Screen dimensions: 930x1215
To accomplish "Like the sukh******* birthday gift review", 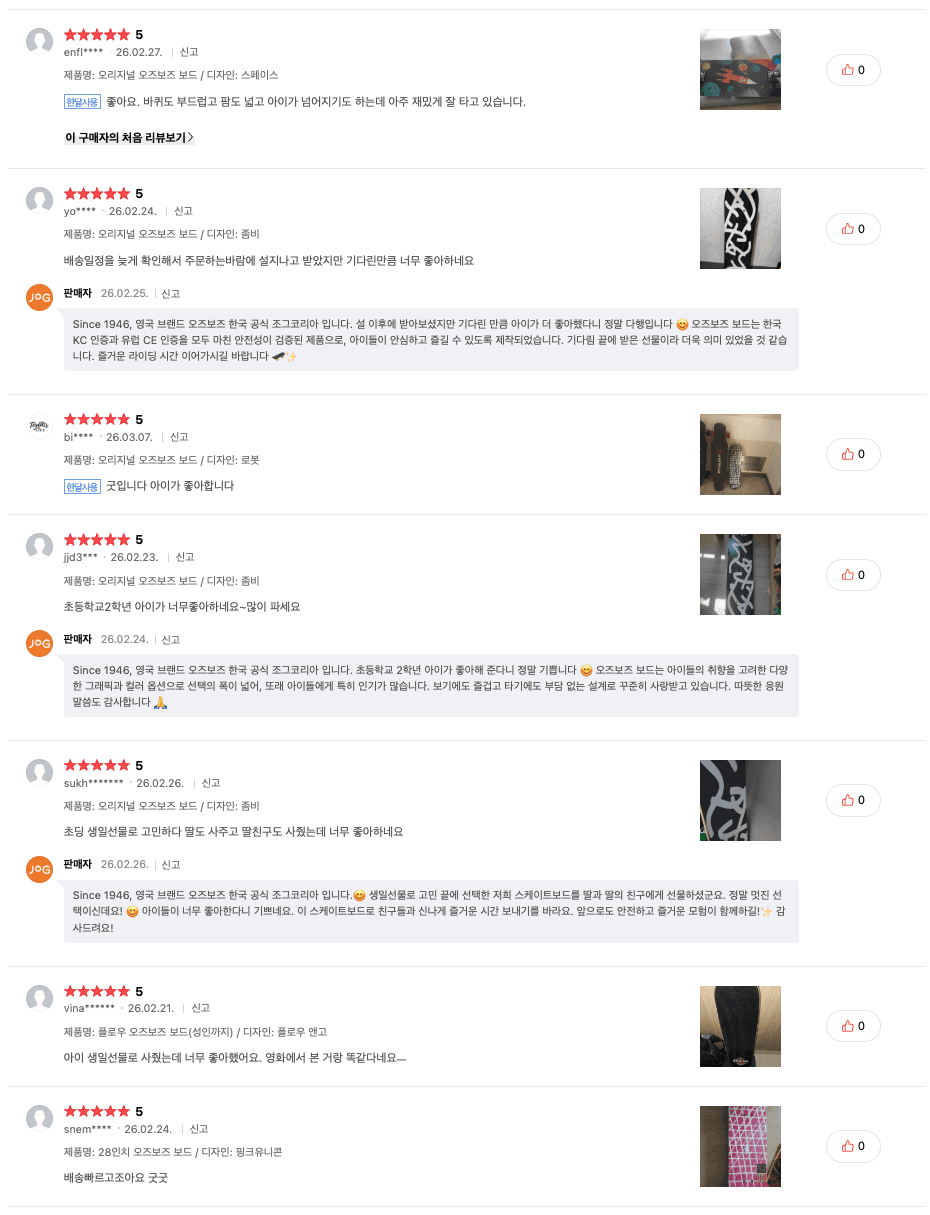I will (853, 800).
